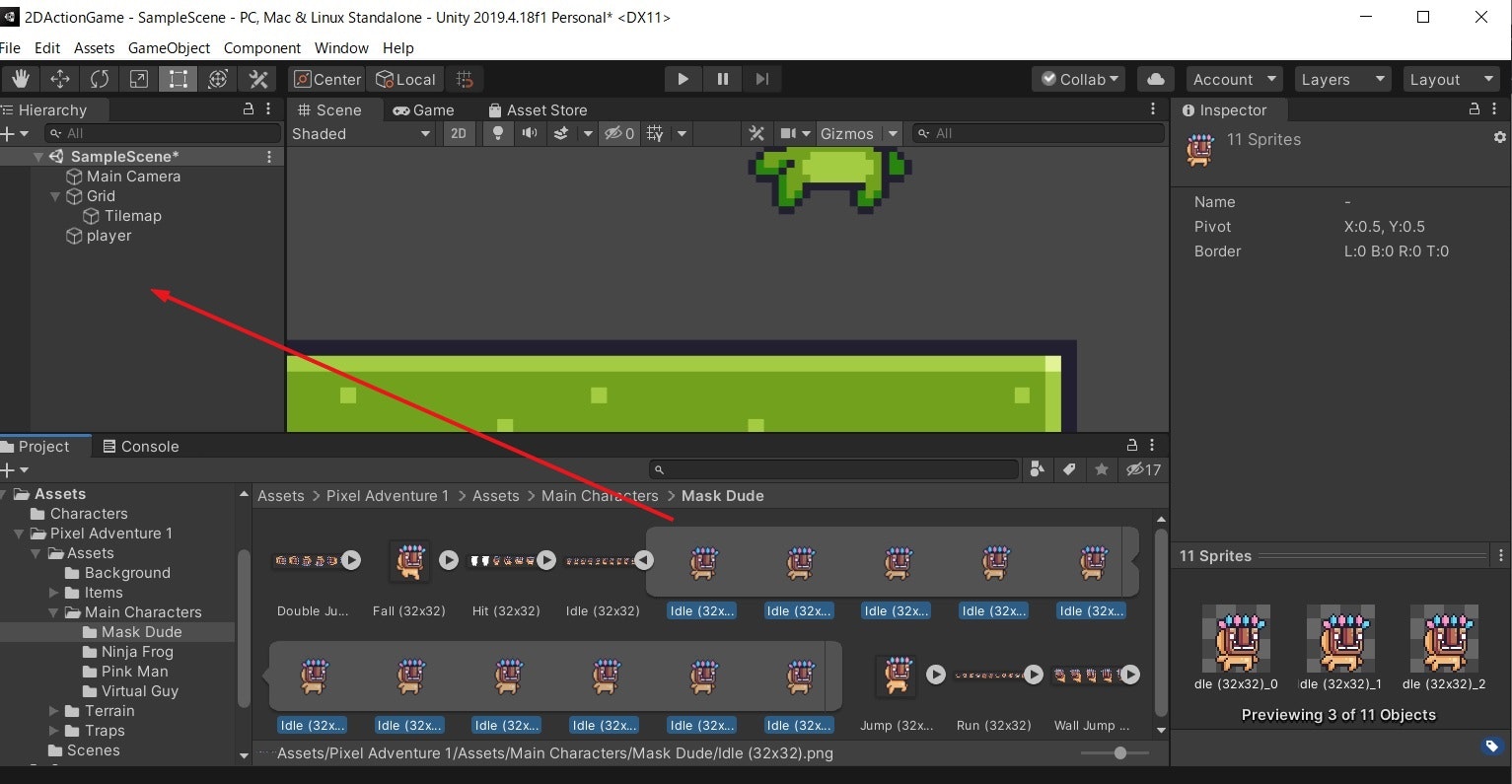Open the Assets menu
The image size is (1512, 784).
point(94,47)
